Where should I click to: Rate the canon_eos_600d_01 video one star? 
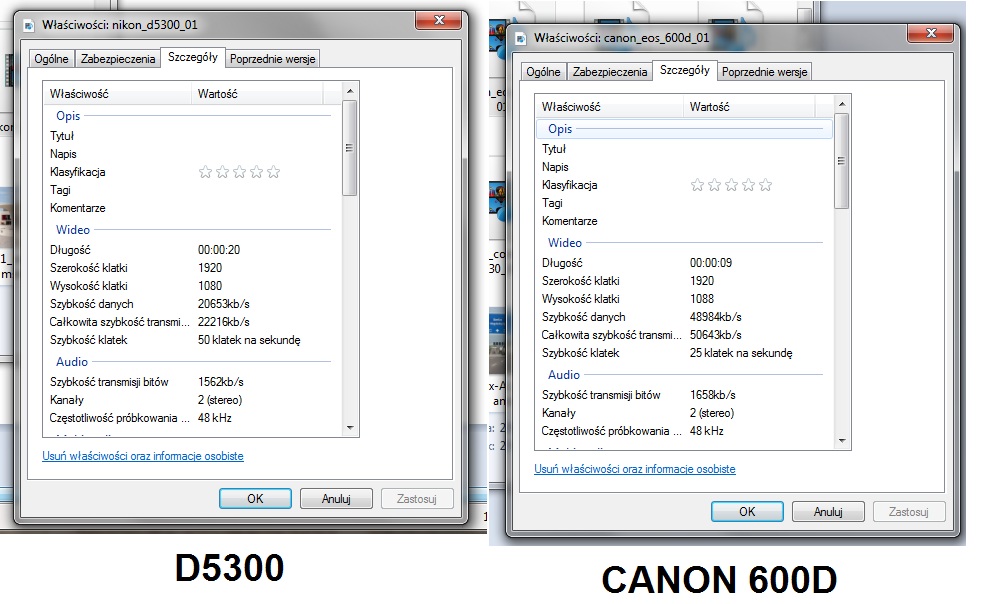[x=697, y=185]
